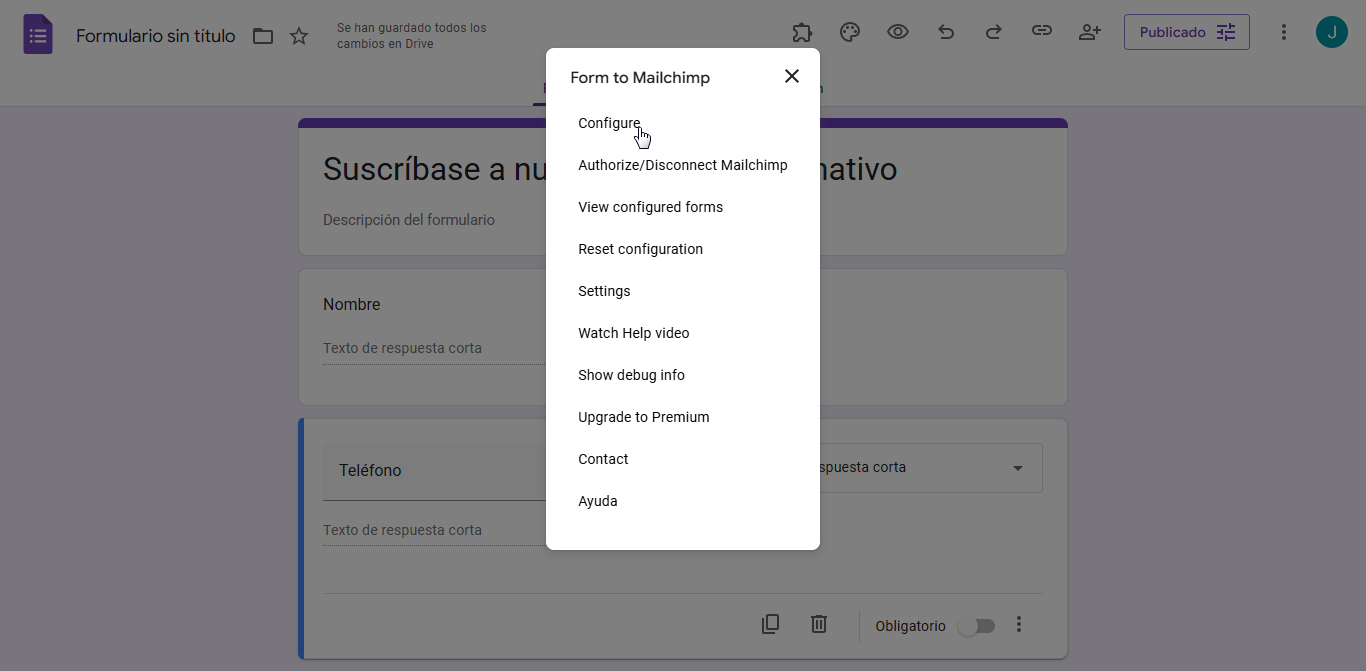The height and width of the screenshot is (671, 1366).
Task: Click the redo arrow icon
Action: [x=994, y=32]
